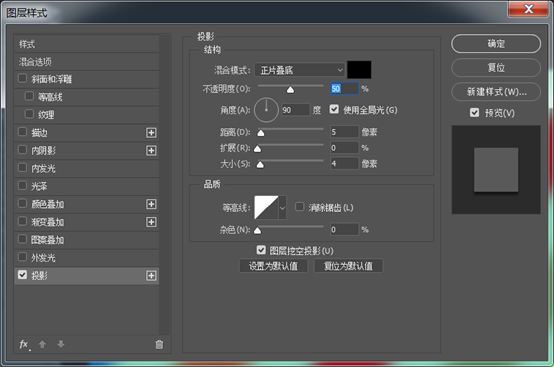Delete the effect with the trash icon
This screenshot has height=367, width=554.
point(159,344)
